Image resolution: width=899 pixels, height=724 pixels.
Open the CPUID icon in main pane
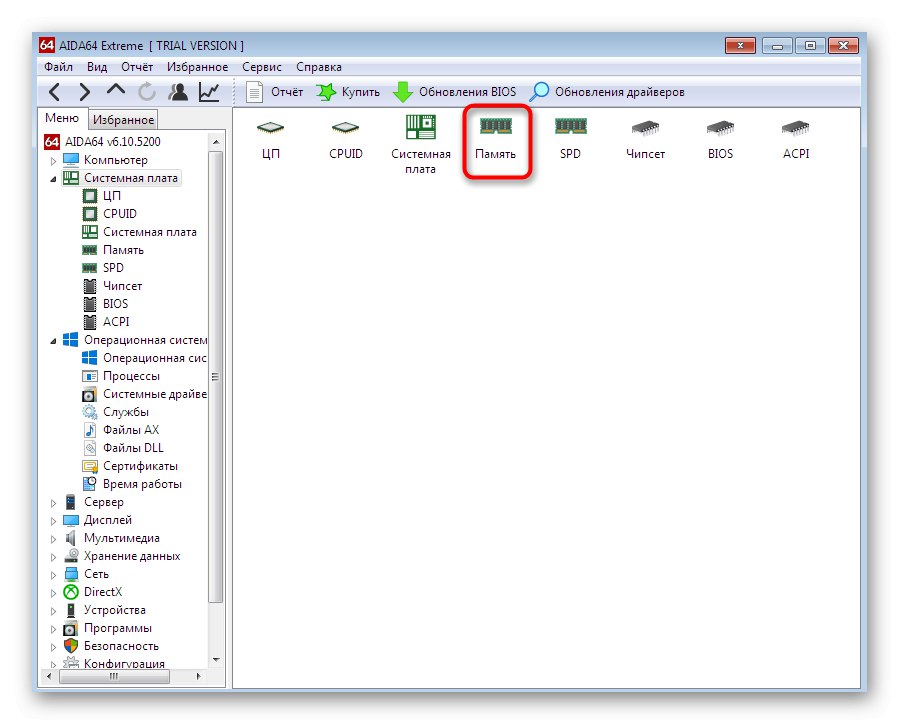pos(346,139)
